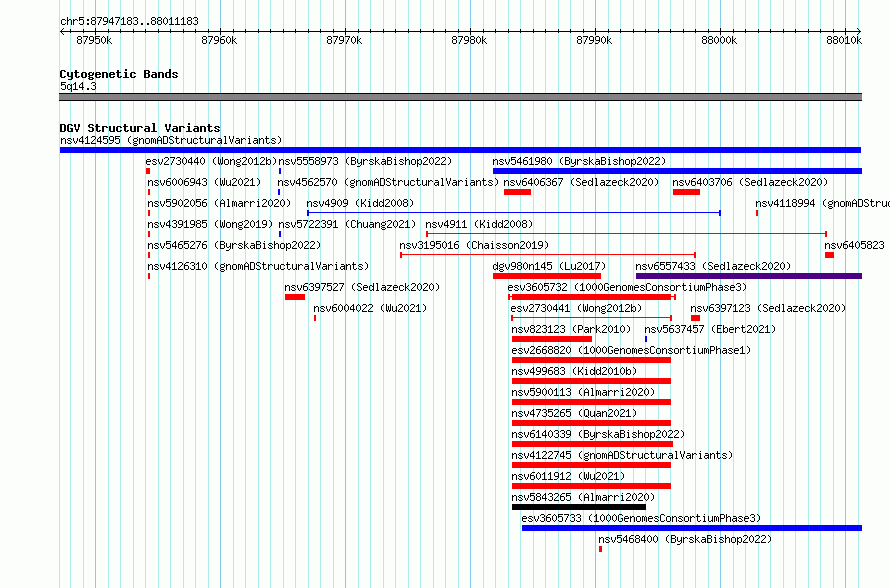Click the chr5:87947183..88011183 coordinates text

129,22
